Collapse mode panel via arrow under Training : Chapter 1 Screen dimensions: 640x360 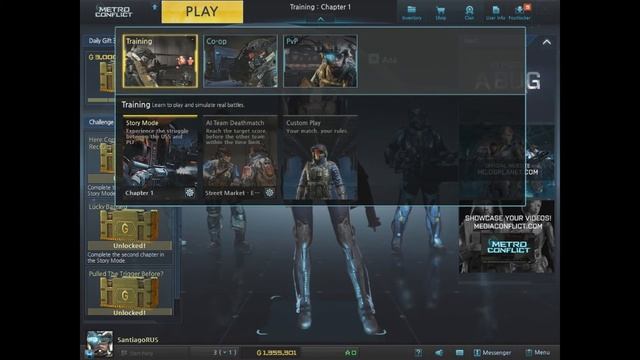tap(321, 19)
